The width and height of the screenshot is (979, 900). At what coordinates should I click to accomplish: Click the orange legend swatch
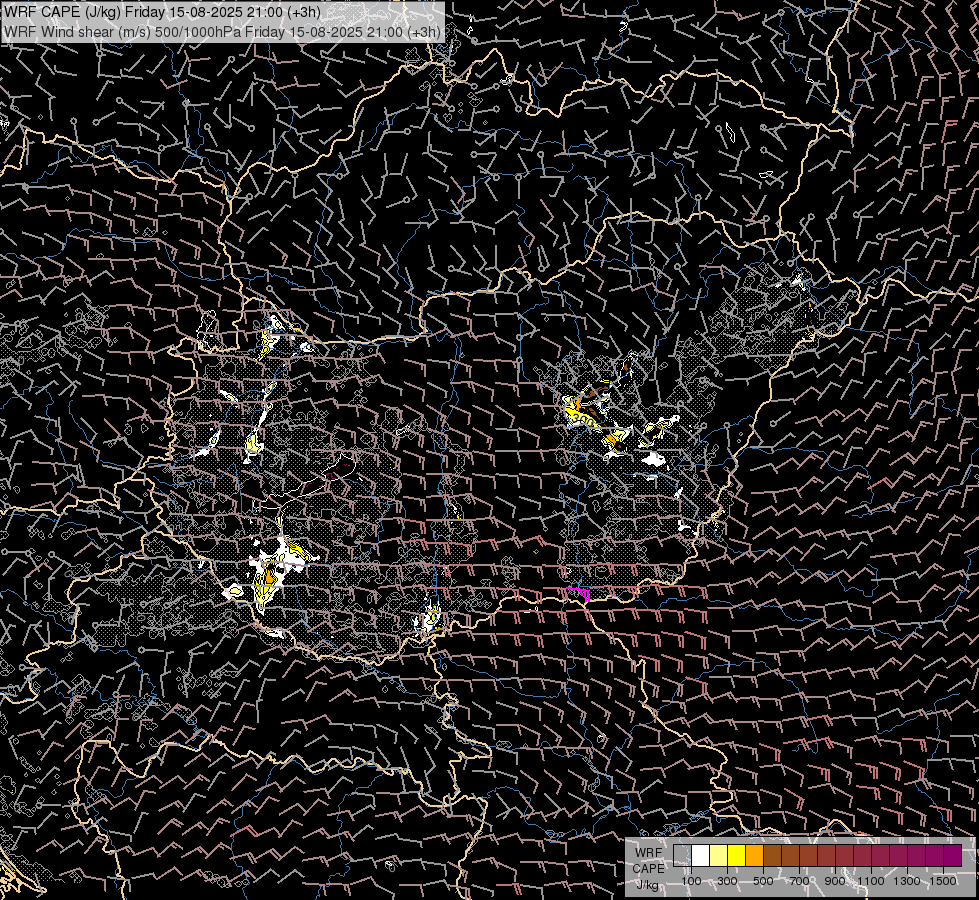pyautogui.click(x=754, y=856)
